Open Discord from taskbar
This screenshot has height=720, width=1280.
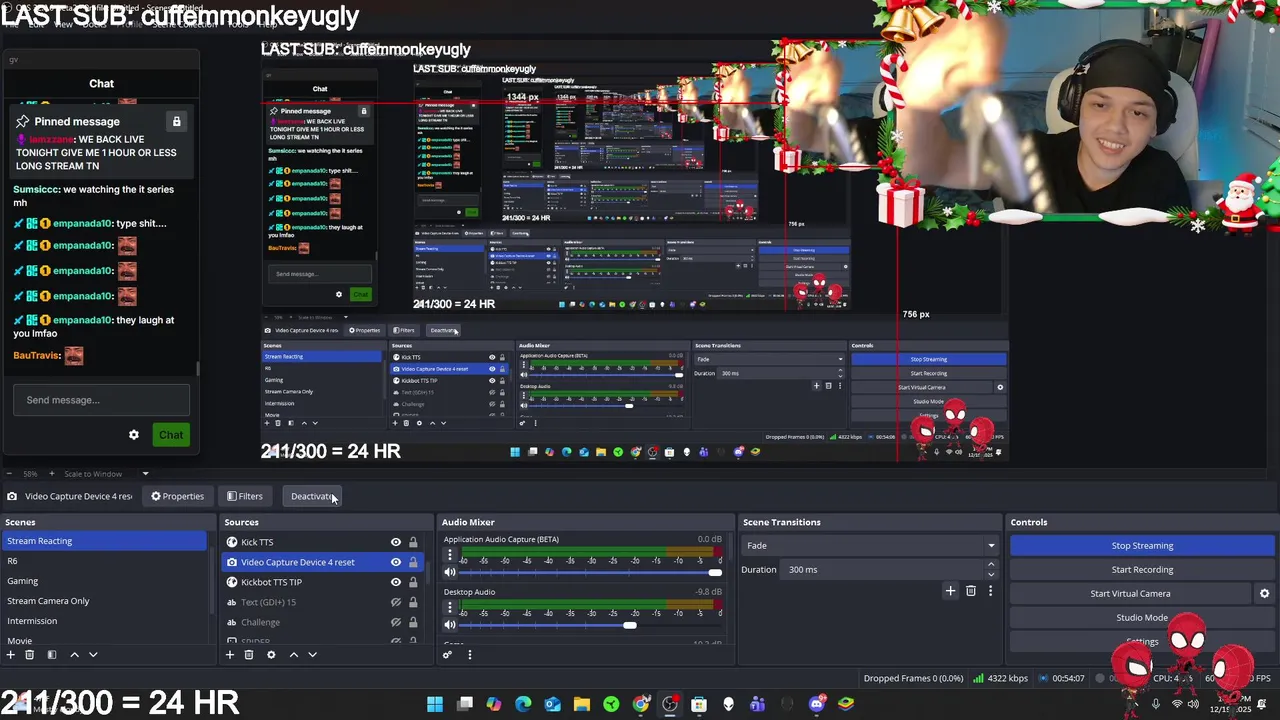817,704
